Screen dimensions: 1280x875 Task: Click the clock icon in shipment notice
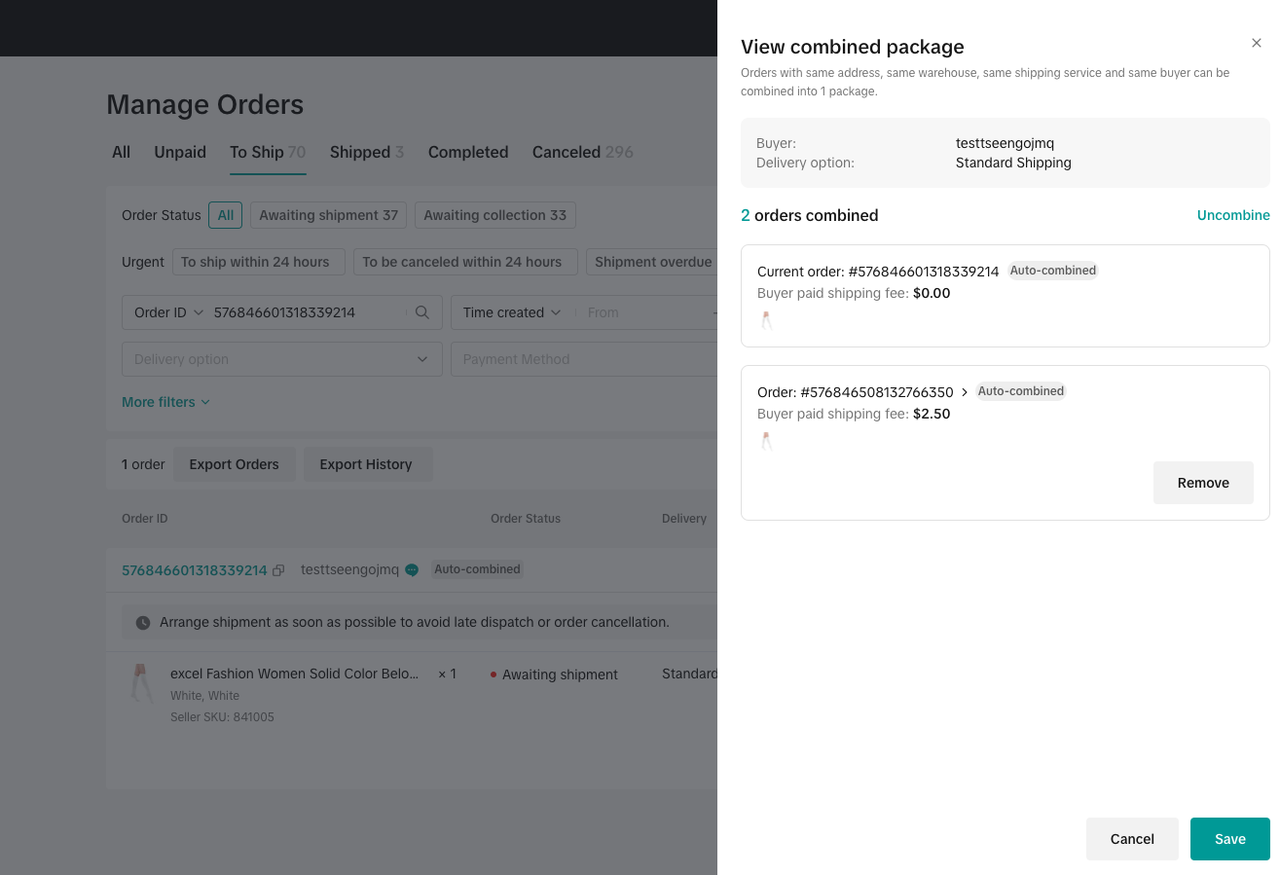coord(143,623)
